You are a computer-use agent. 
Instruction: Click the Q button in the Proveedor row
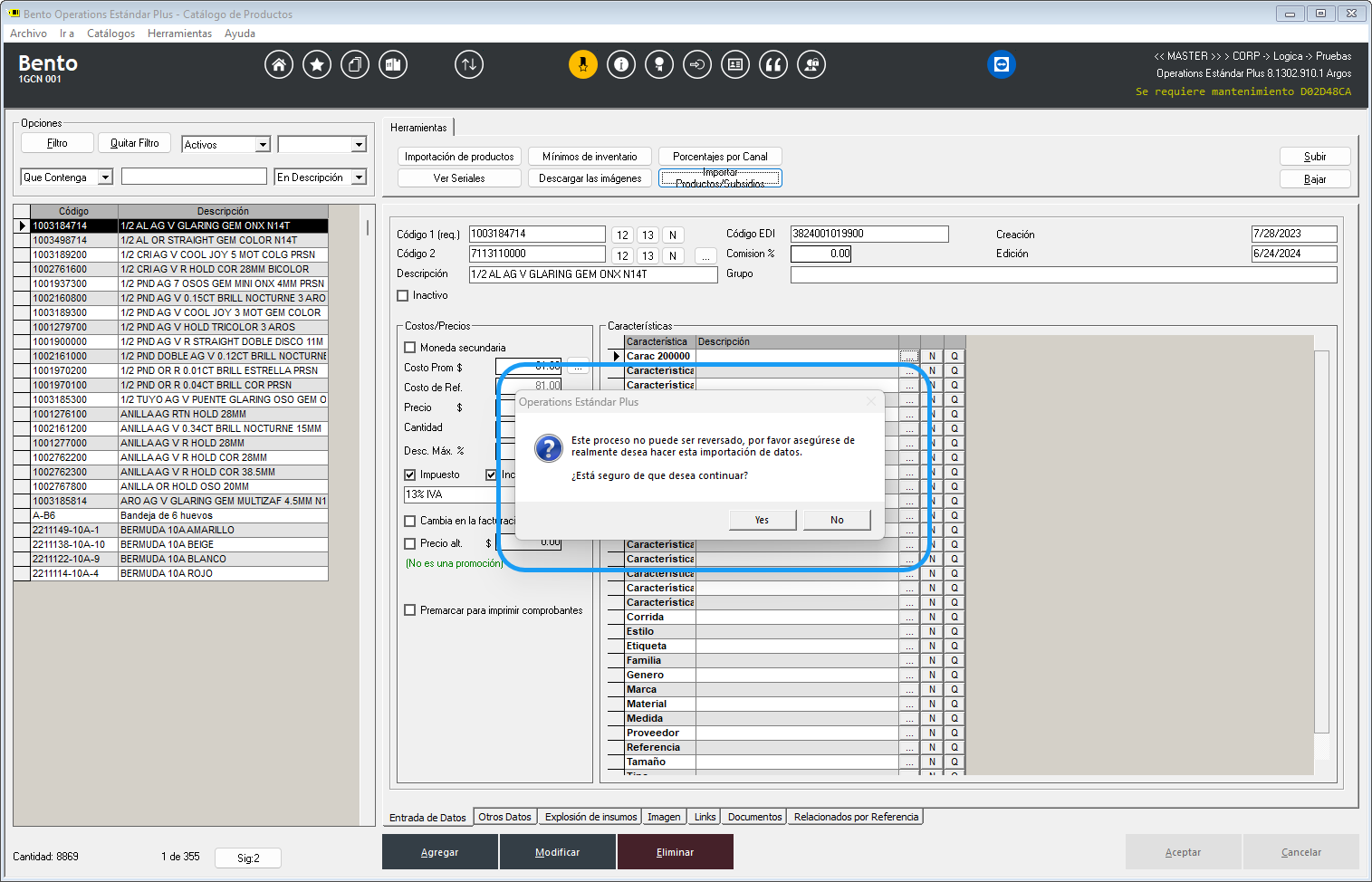pyautogui.click(x=955, y=733)
